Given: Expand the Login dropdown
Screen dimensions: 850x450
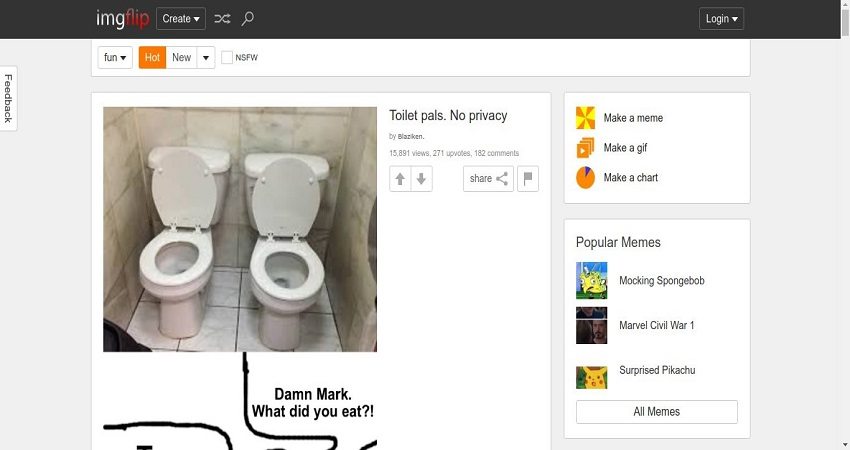Looking at the screenshot, I should pyautogui.click(x=722, y=18).
